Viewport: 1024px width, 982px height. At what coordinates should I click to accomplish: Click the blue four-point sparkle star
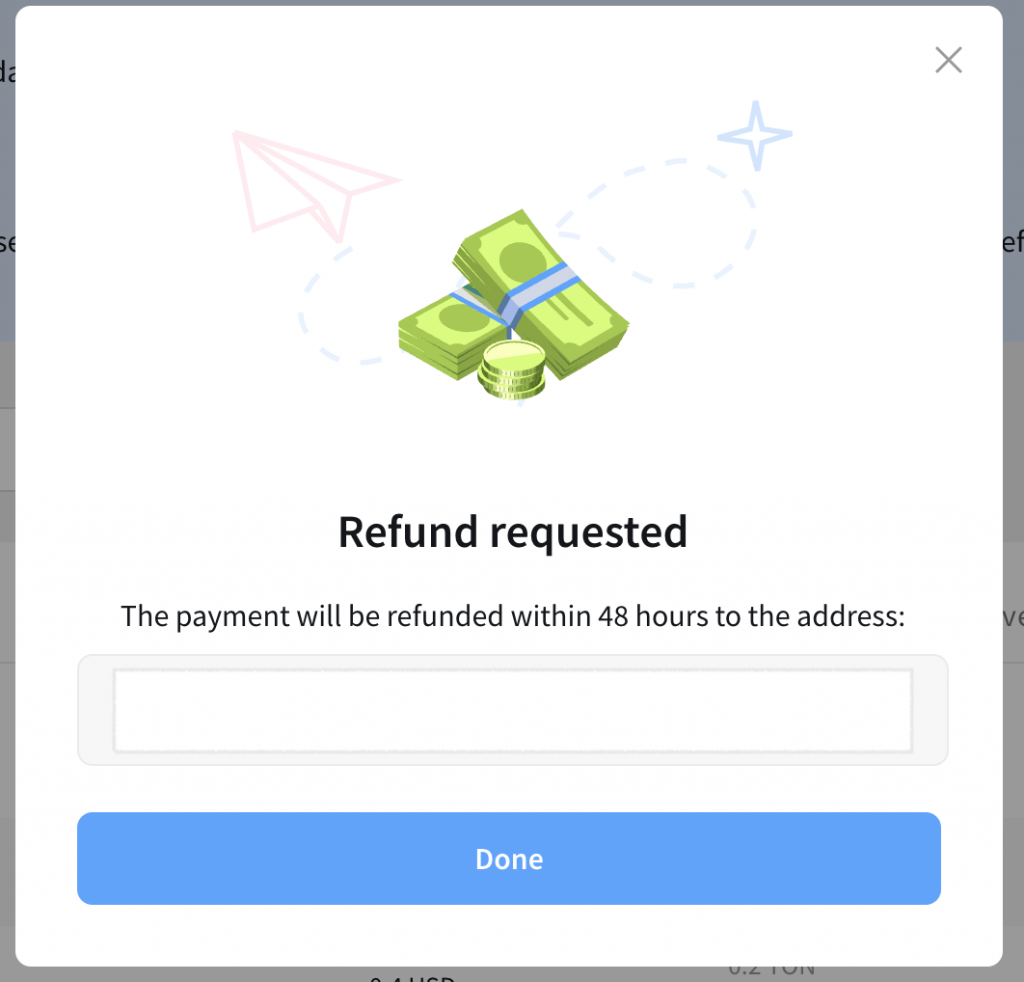[x=755, y=135]
